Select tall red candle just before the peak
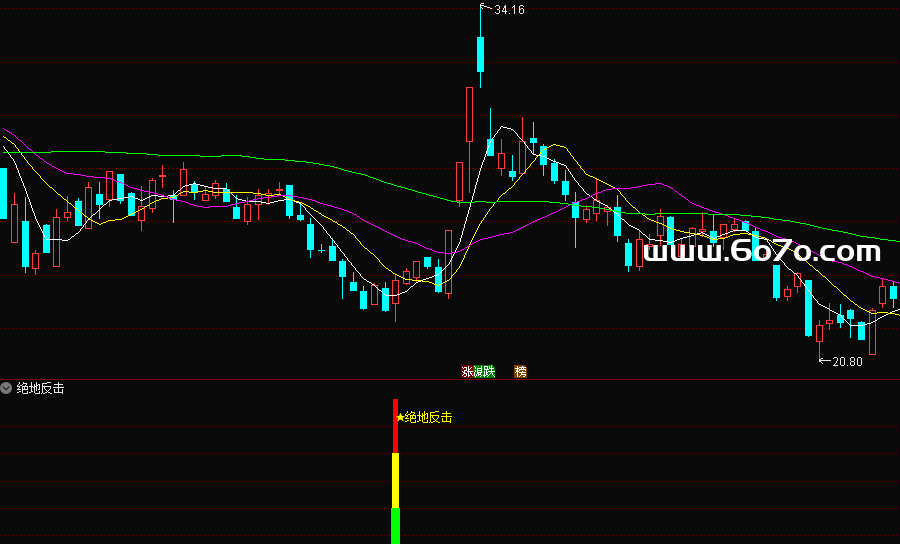 click(x=469, y=115)
